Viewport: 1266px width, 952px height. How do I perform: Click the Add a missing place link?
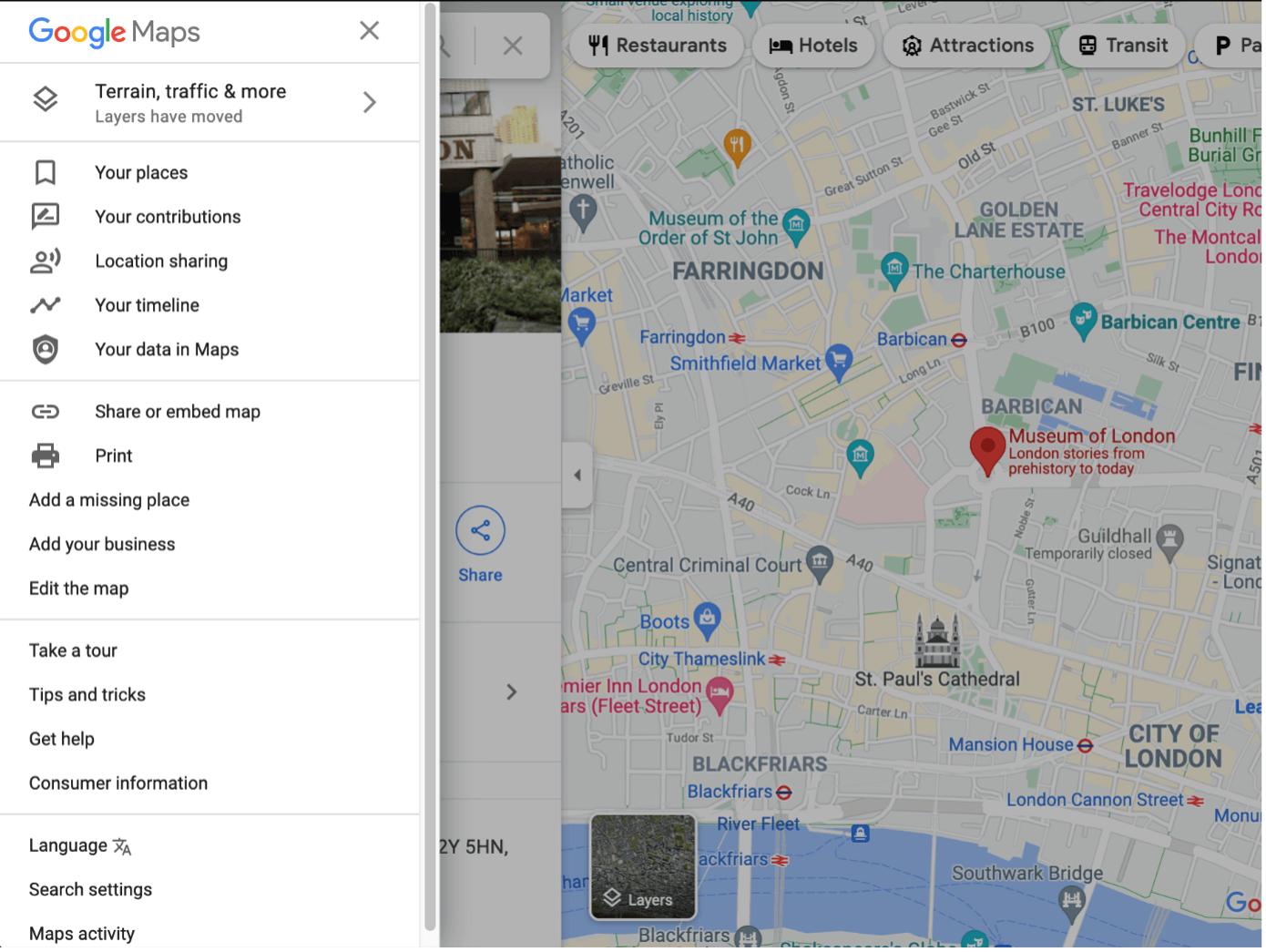tap(108, 499)
